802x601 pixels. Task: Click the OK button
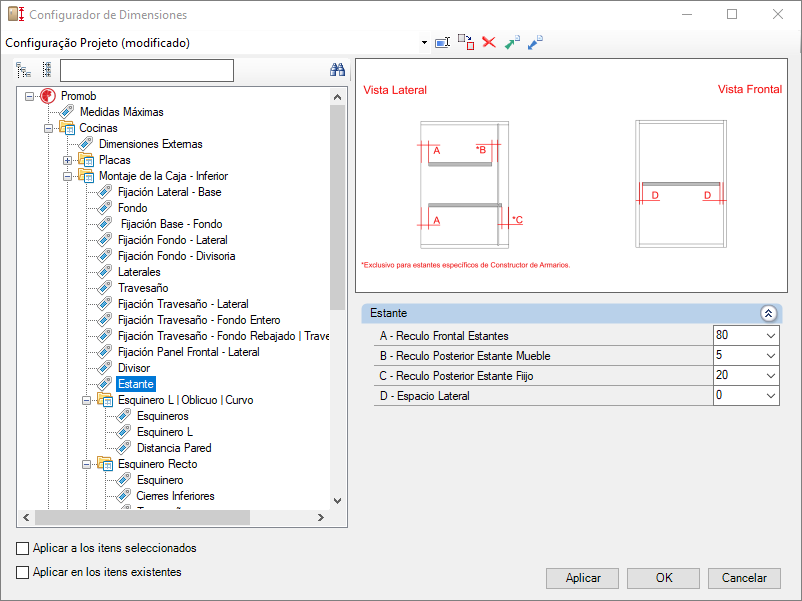(x=663, y=578)
